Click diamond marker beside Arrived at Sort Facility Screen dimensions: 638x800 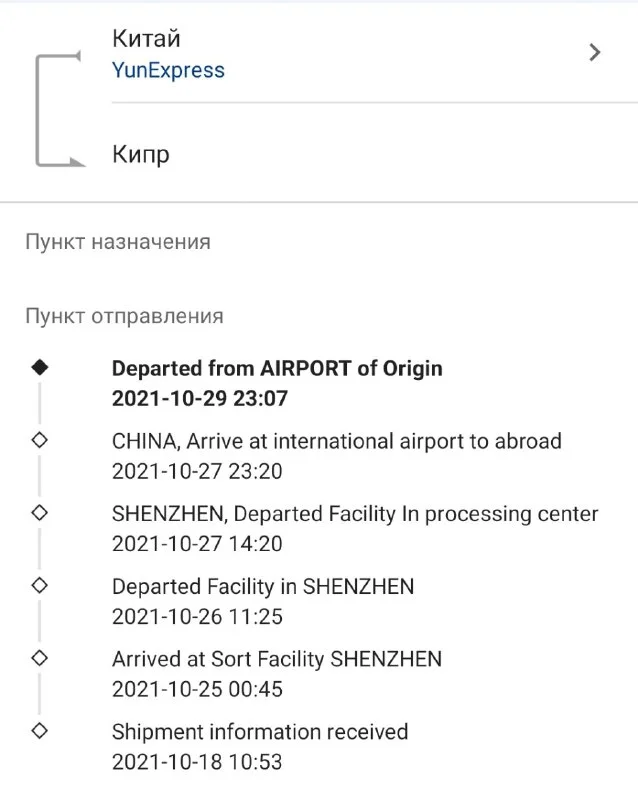click(40, 658)
